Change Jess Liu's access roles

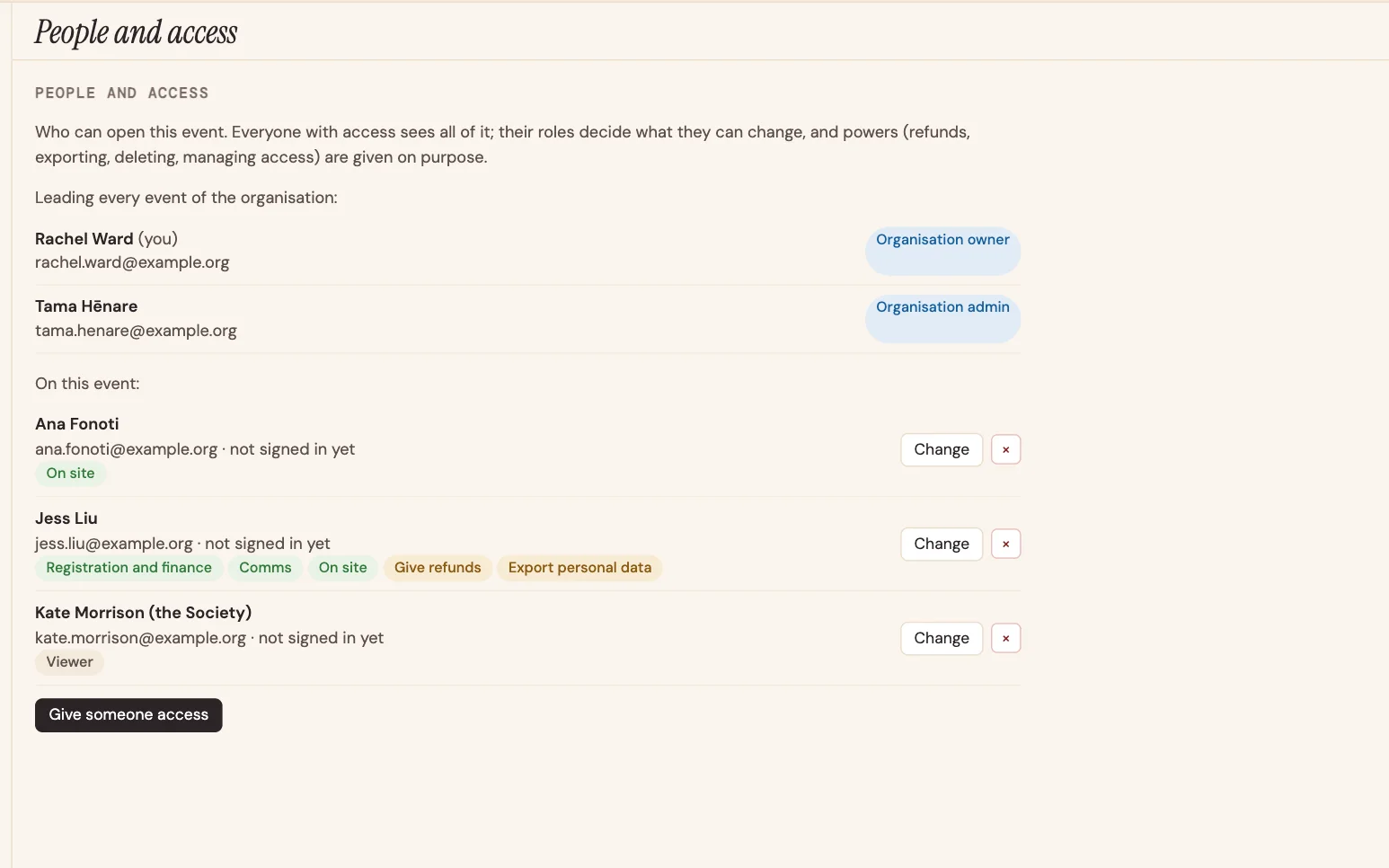[942, 544]
